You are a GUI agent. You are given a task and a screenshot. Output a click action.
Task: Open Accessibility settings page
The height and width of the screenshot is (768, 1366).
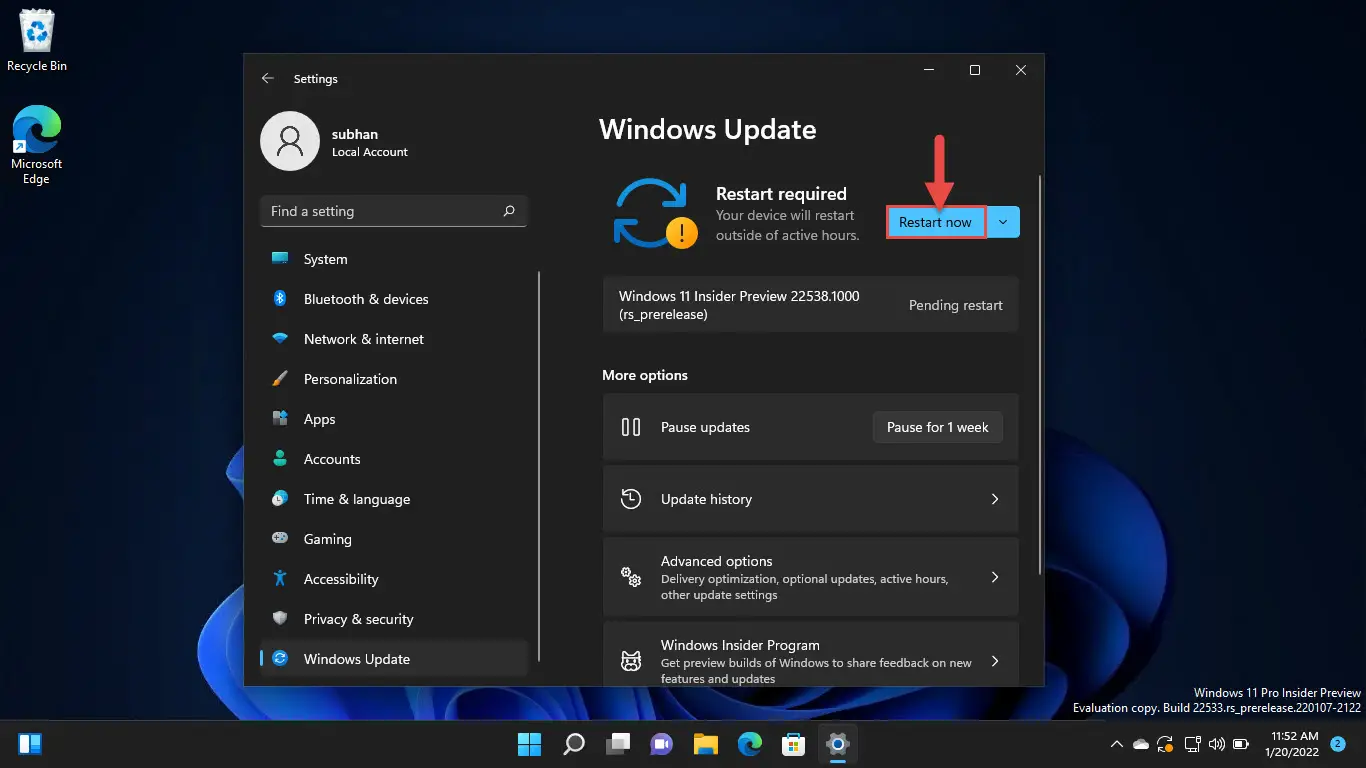click(x=393, y=579)
